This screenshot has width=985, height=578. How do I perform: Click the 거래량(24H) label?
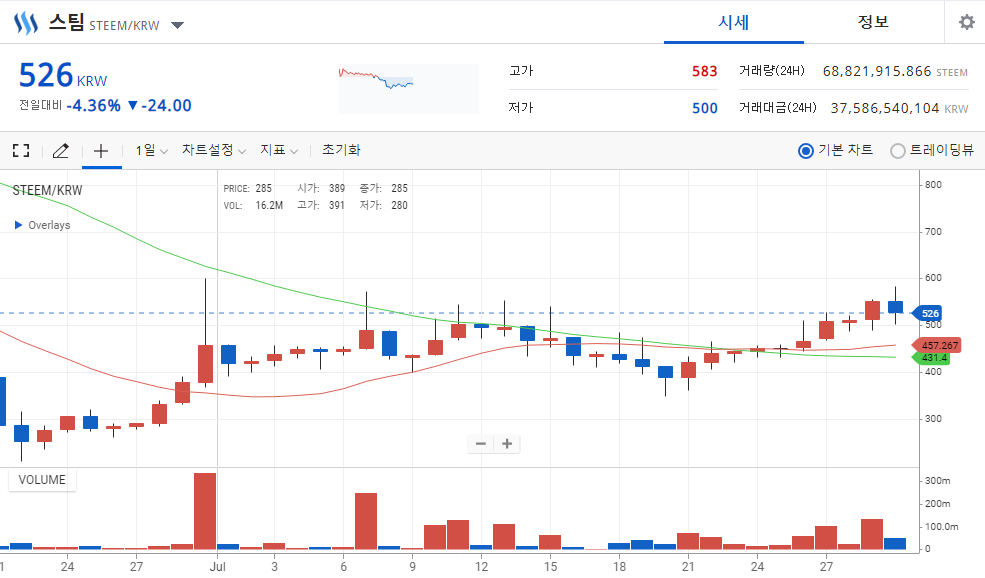coord(771,70)
